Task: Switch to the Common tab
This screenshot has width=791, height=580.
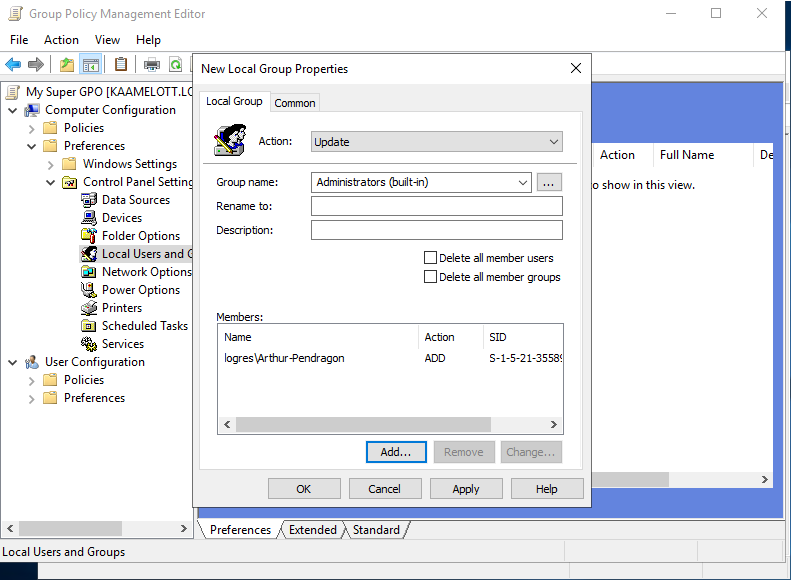Action: (x=295, y=103)
